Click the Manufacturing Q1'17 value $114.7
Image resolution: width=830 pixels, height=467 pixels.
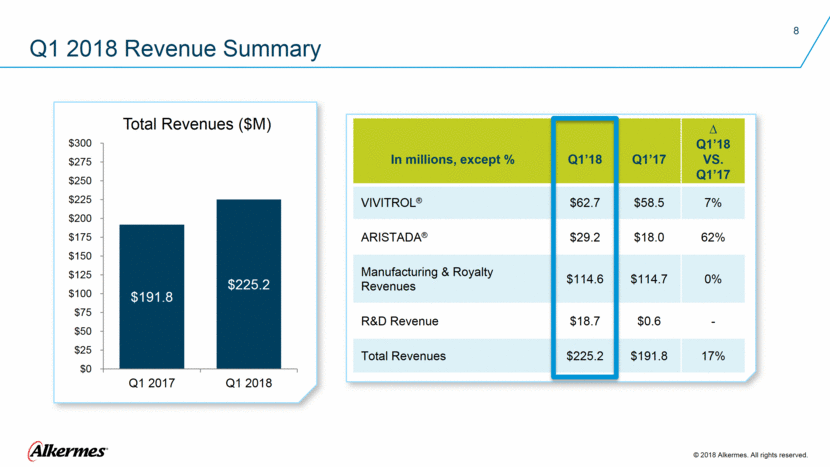649,279
